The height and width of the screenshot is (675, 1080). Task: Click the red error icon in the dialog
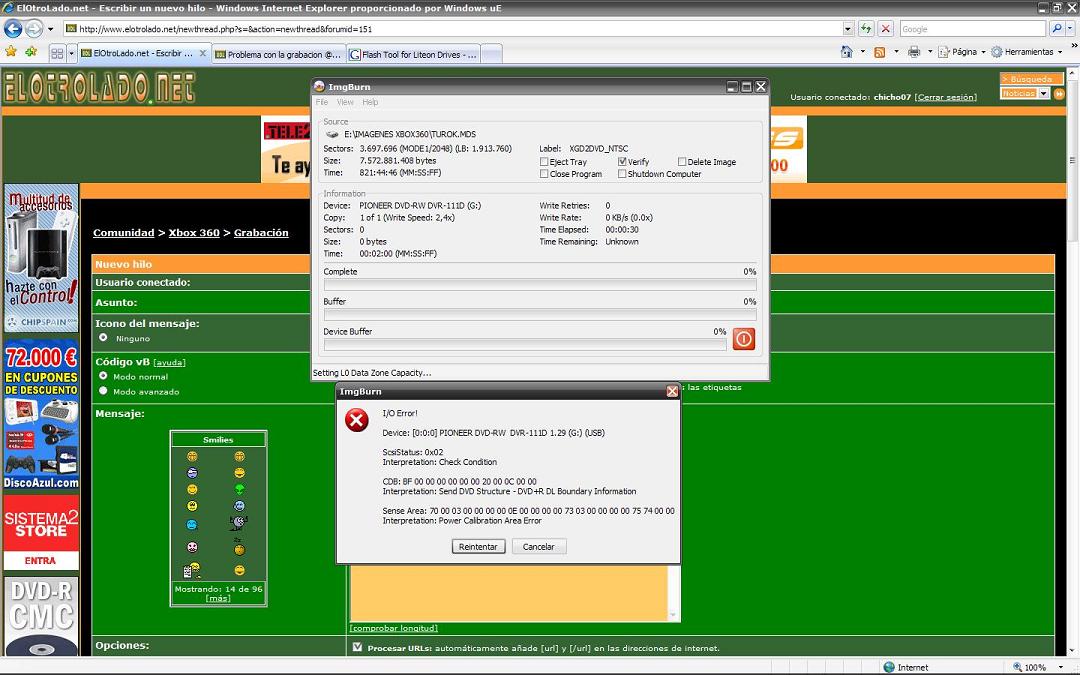coord(357,420)
